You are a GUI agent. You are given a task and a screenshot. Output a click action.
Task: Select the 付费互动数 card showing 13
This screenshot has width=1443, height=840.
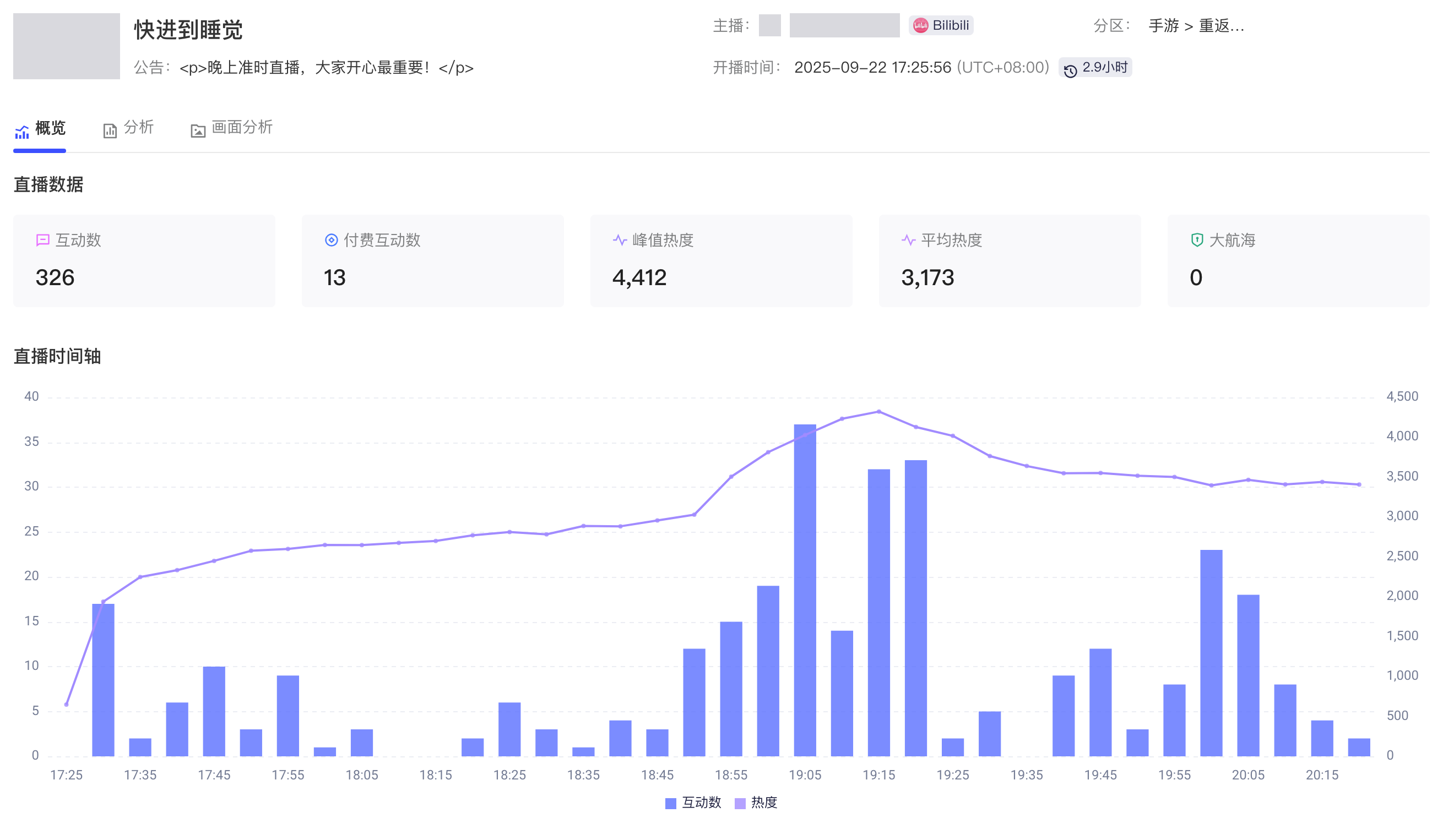tap(433, 261)
